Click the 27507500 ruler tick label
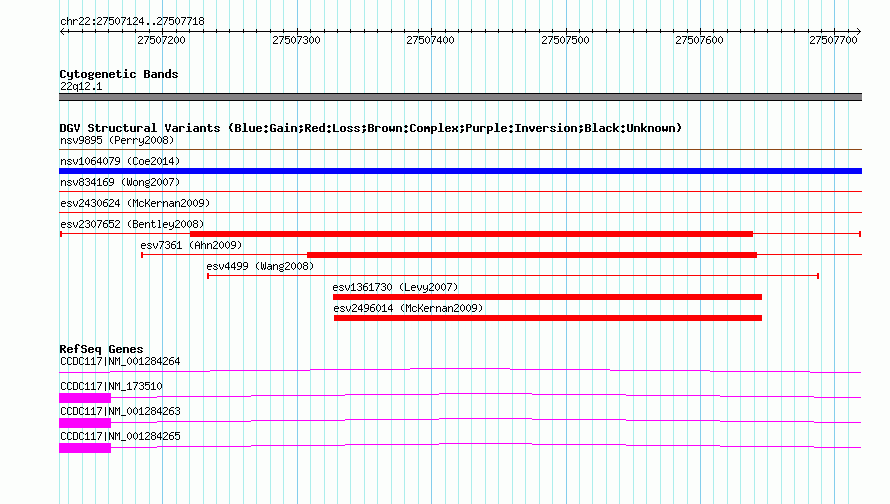 565,40
